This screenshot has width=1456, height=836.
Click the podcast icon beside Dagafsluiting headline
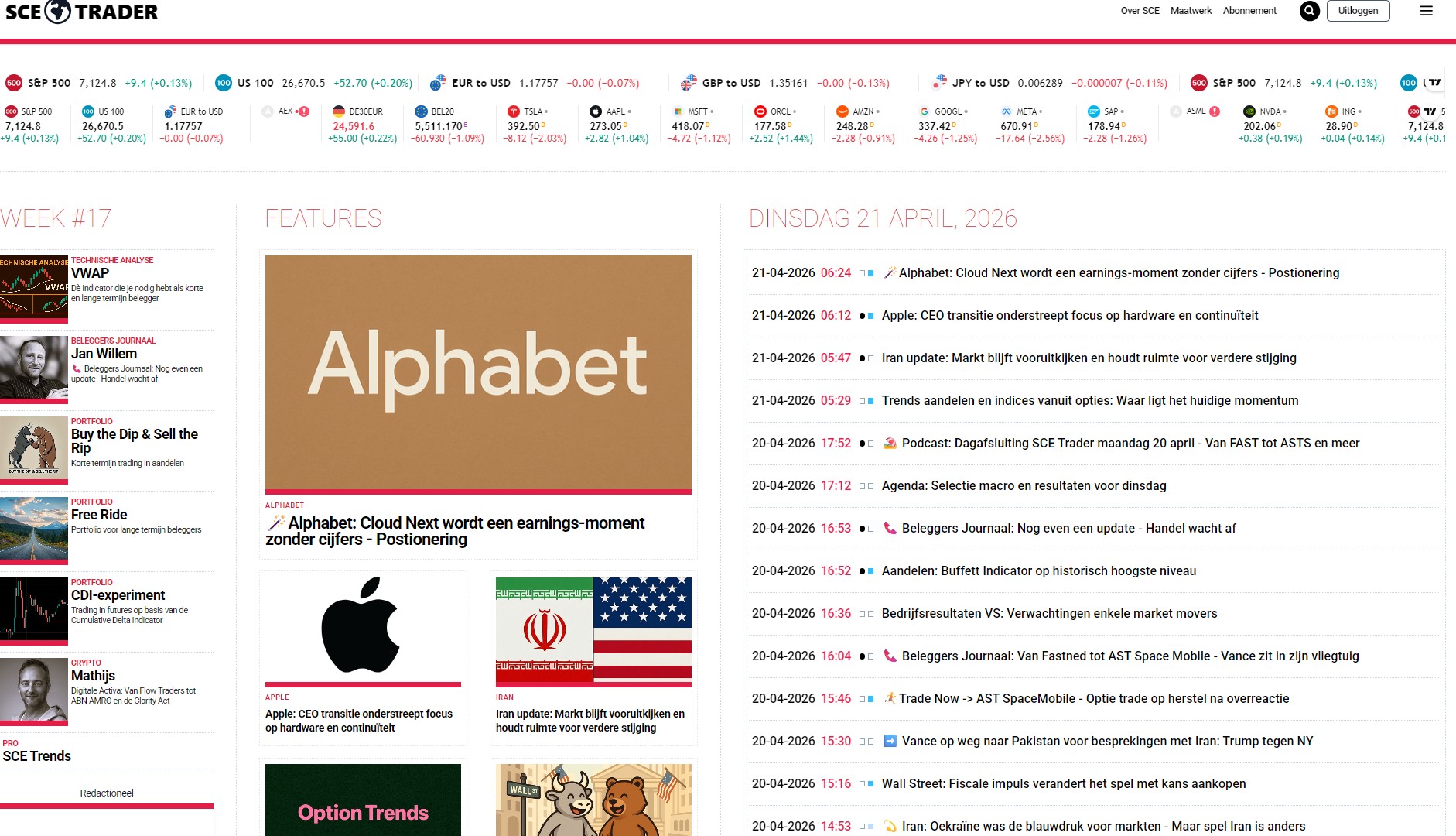pyautogui.click(x=890, y=443)
